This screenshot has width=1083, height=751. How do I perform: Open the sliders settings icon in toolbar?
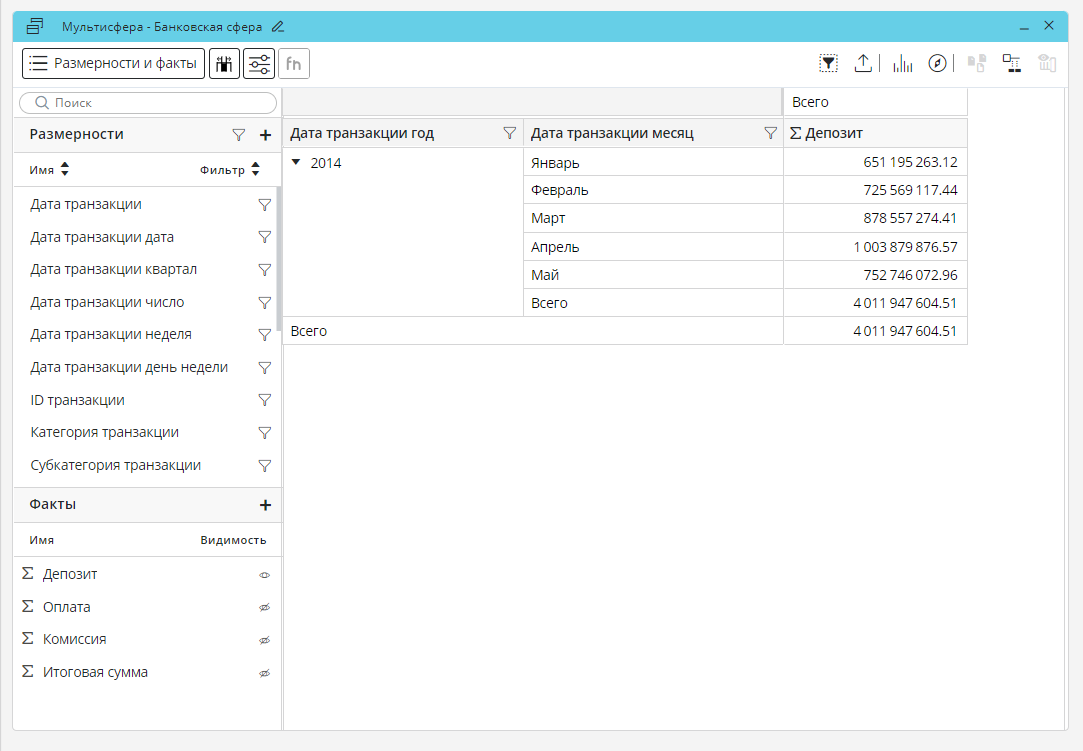(x=259, y=64)
